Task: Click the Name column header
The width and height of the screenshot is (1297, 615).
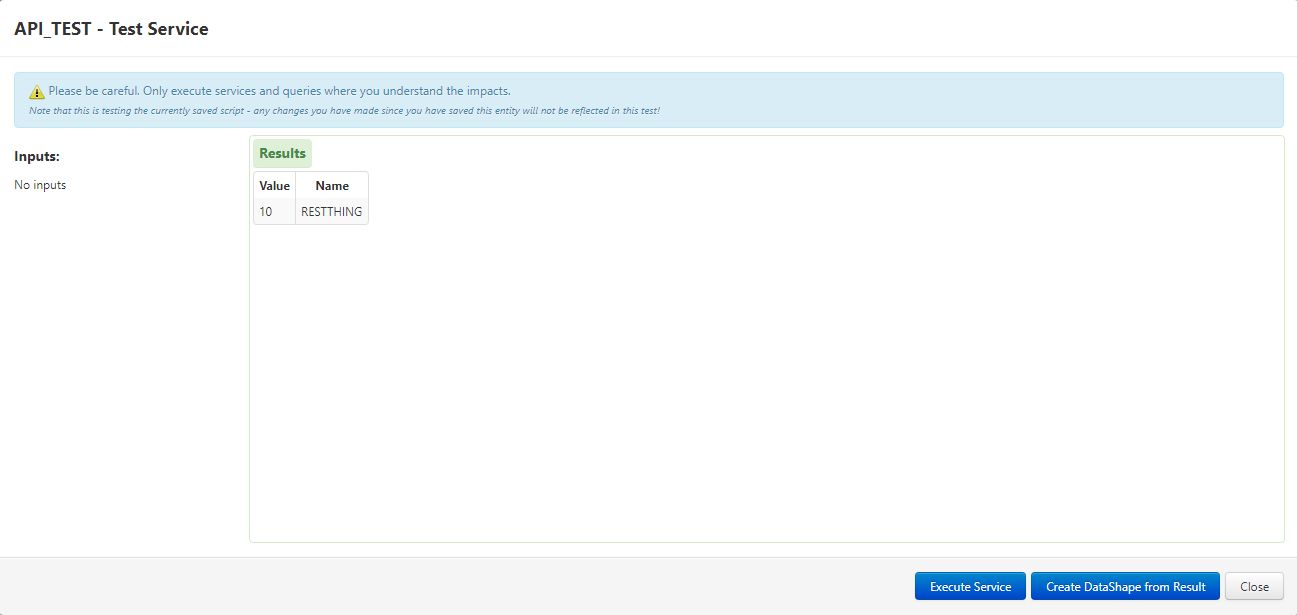Action: [x=332, y=186]
